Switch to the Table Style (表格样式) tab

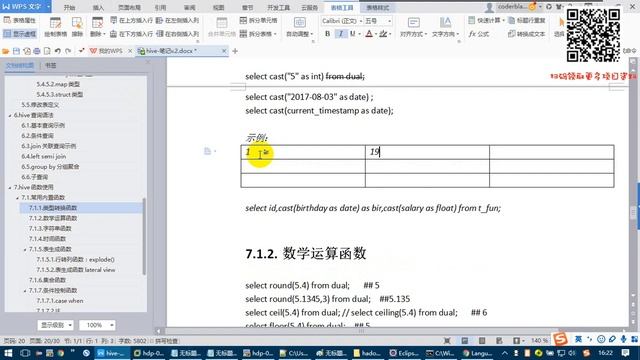[378, 7]
